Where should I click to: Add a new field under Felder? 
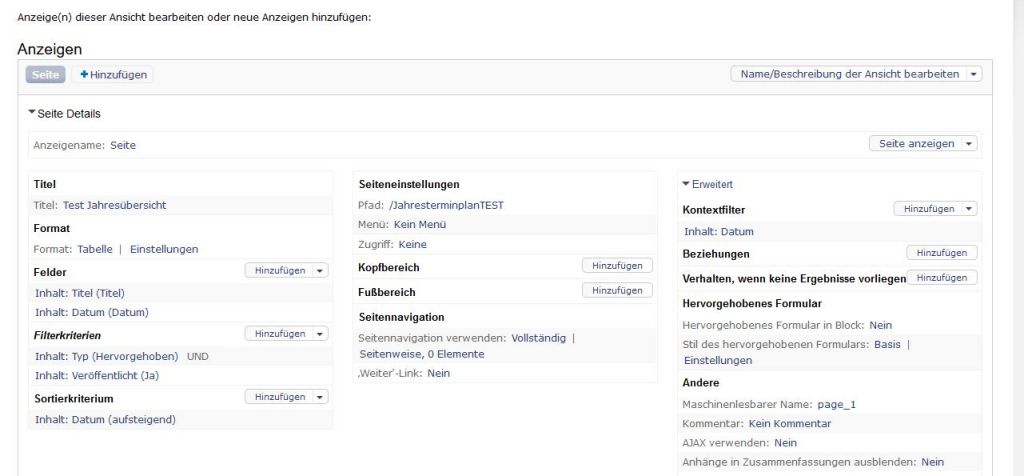(x=279, y=271)
